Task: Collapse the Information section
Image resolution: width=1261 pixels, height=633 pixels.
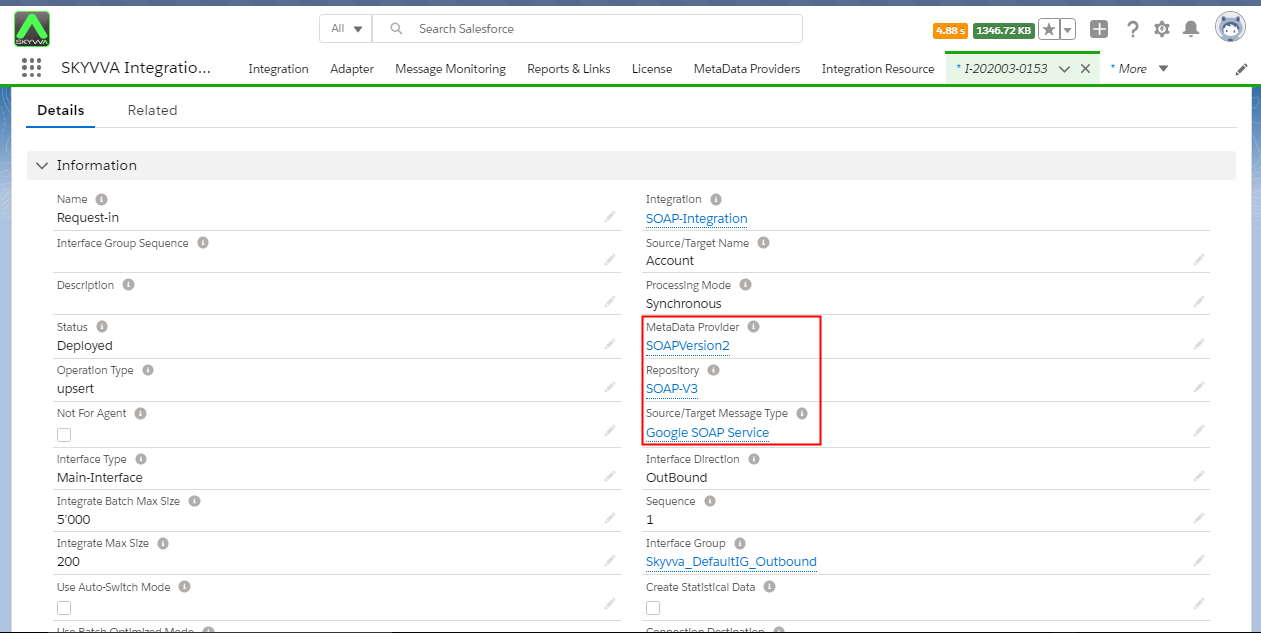Action: pos(42,166)
